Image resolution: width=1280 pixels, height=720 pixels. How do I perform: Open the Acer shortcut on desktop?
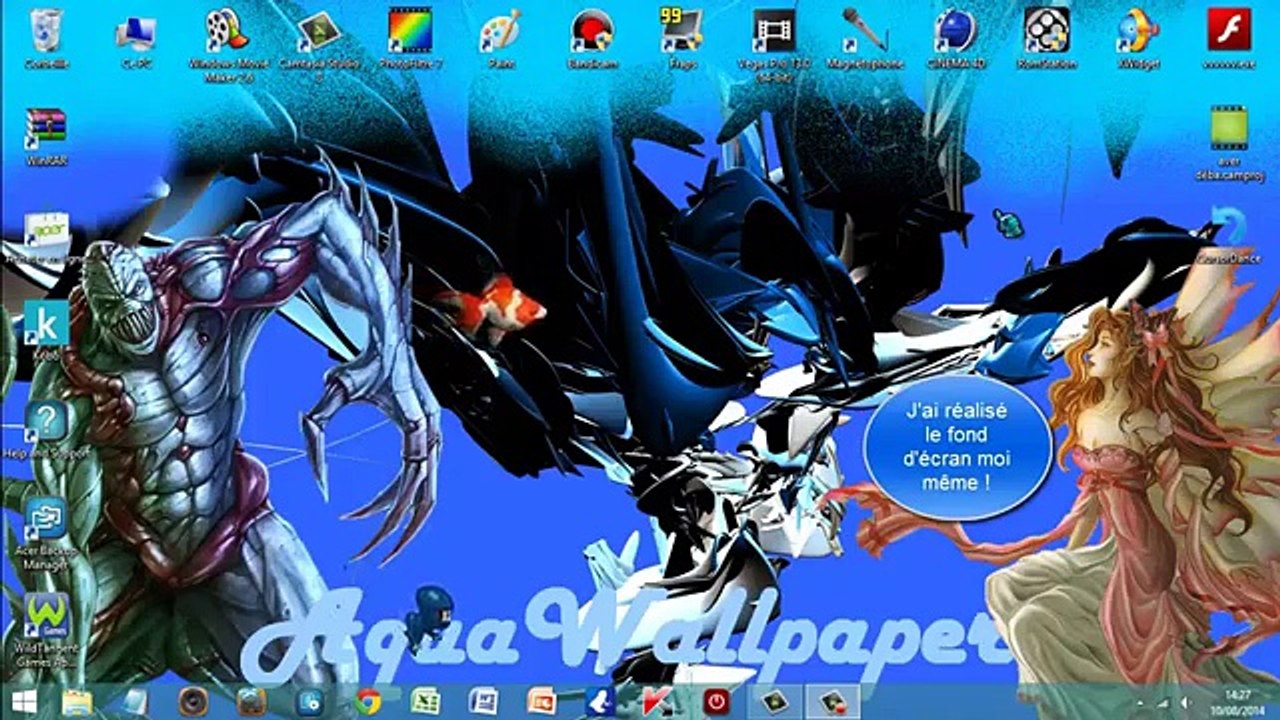coord(46,236)
